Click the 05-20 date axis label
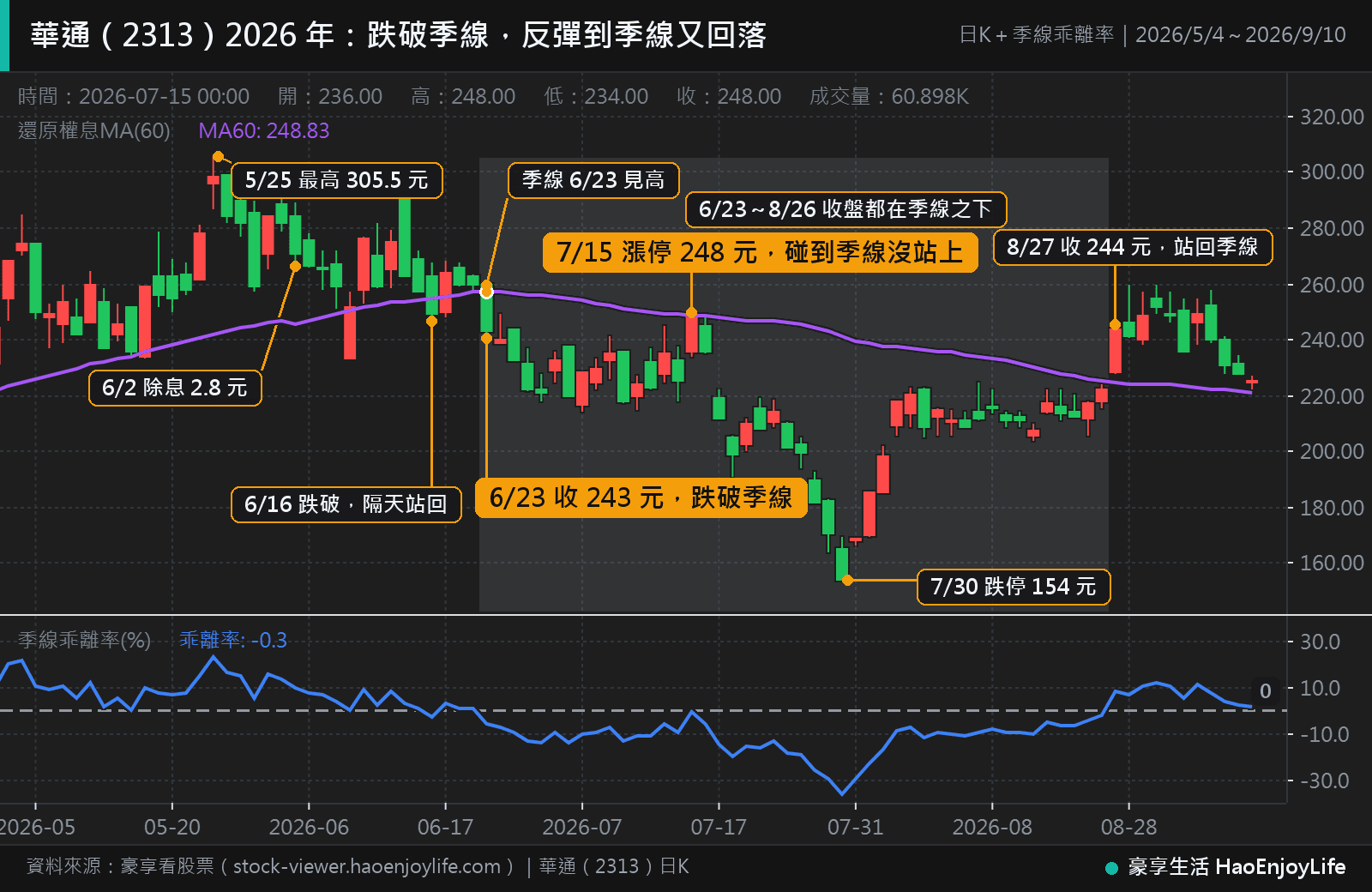The height and width of the screenshot is (892, 1372). pos(172,827)
